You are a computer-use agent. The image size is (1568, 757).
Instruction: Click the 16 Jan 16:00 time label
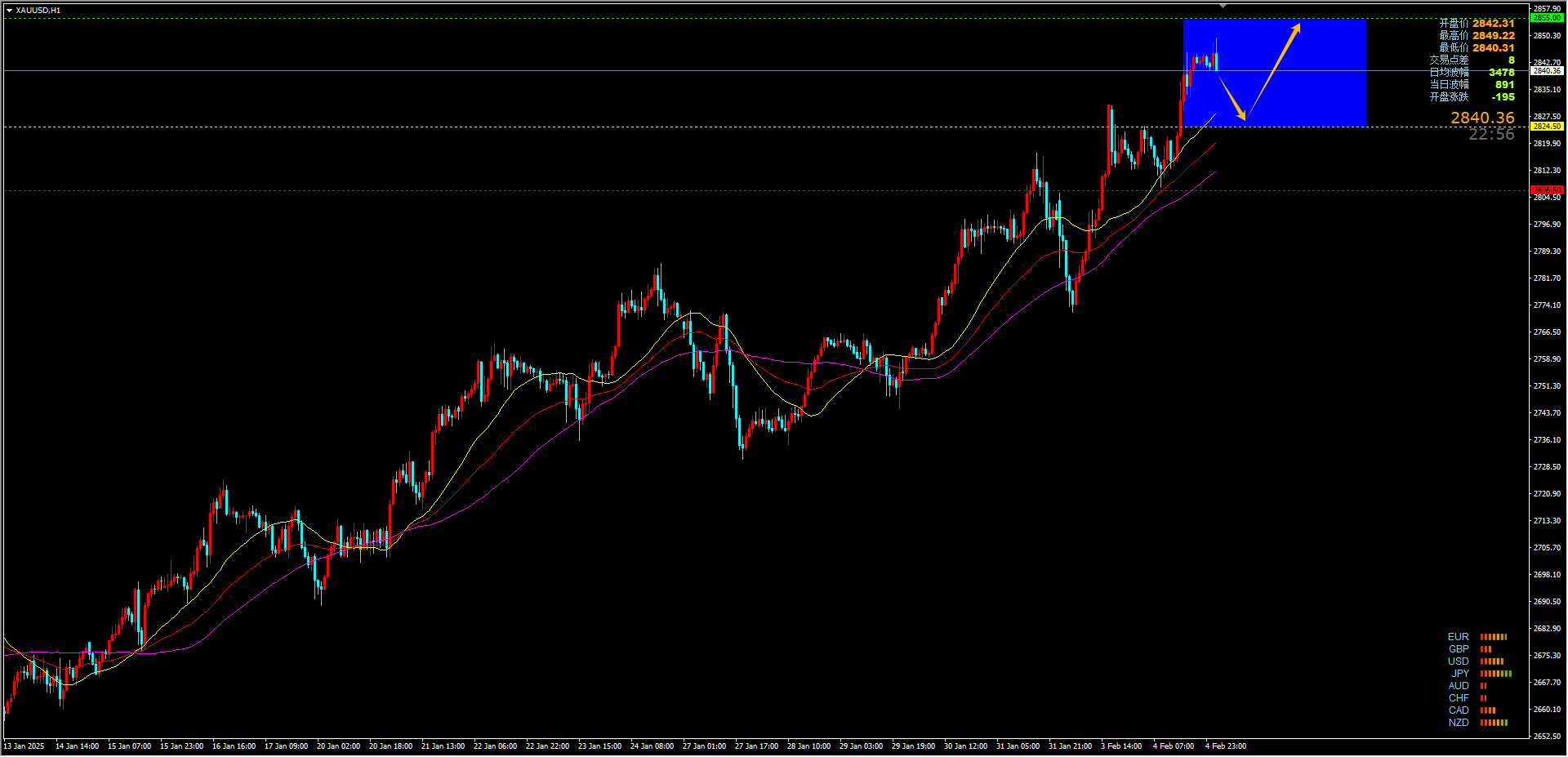pos(234,746)
